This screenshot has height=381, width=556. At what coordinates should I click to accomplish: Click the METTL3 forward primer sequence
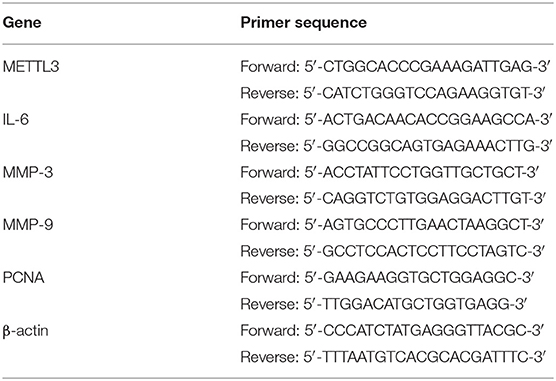pos(395,66)
